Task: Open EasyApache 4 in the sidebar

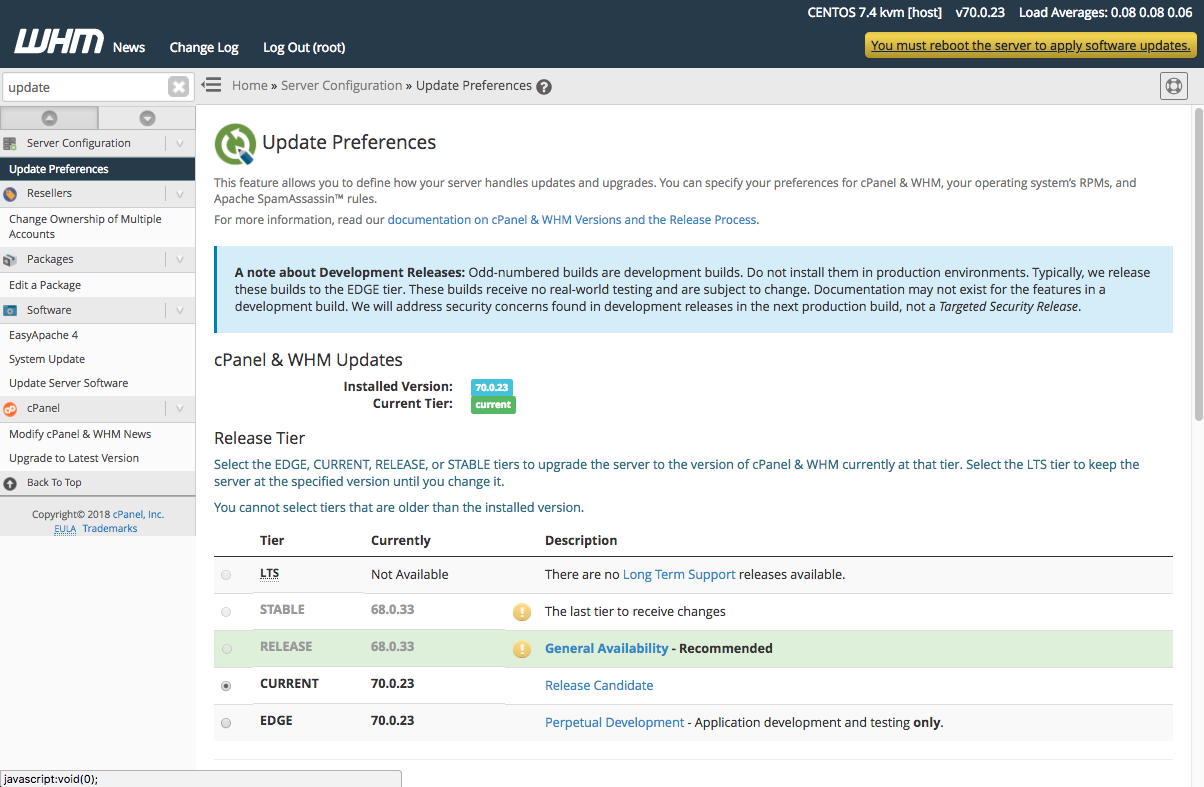Action: pos(43,335)
